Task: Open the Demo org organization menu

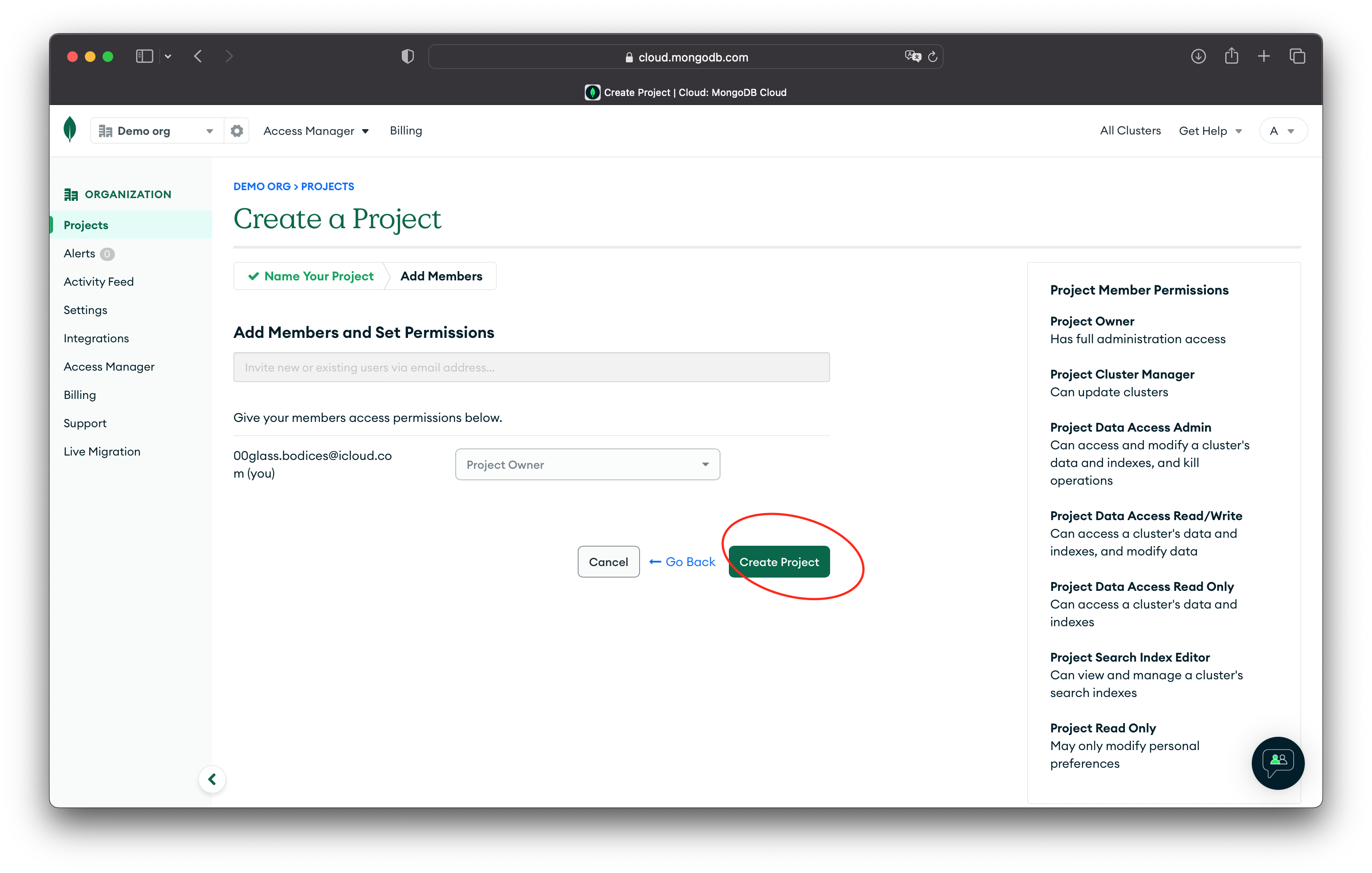Action: click(156, 131)
